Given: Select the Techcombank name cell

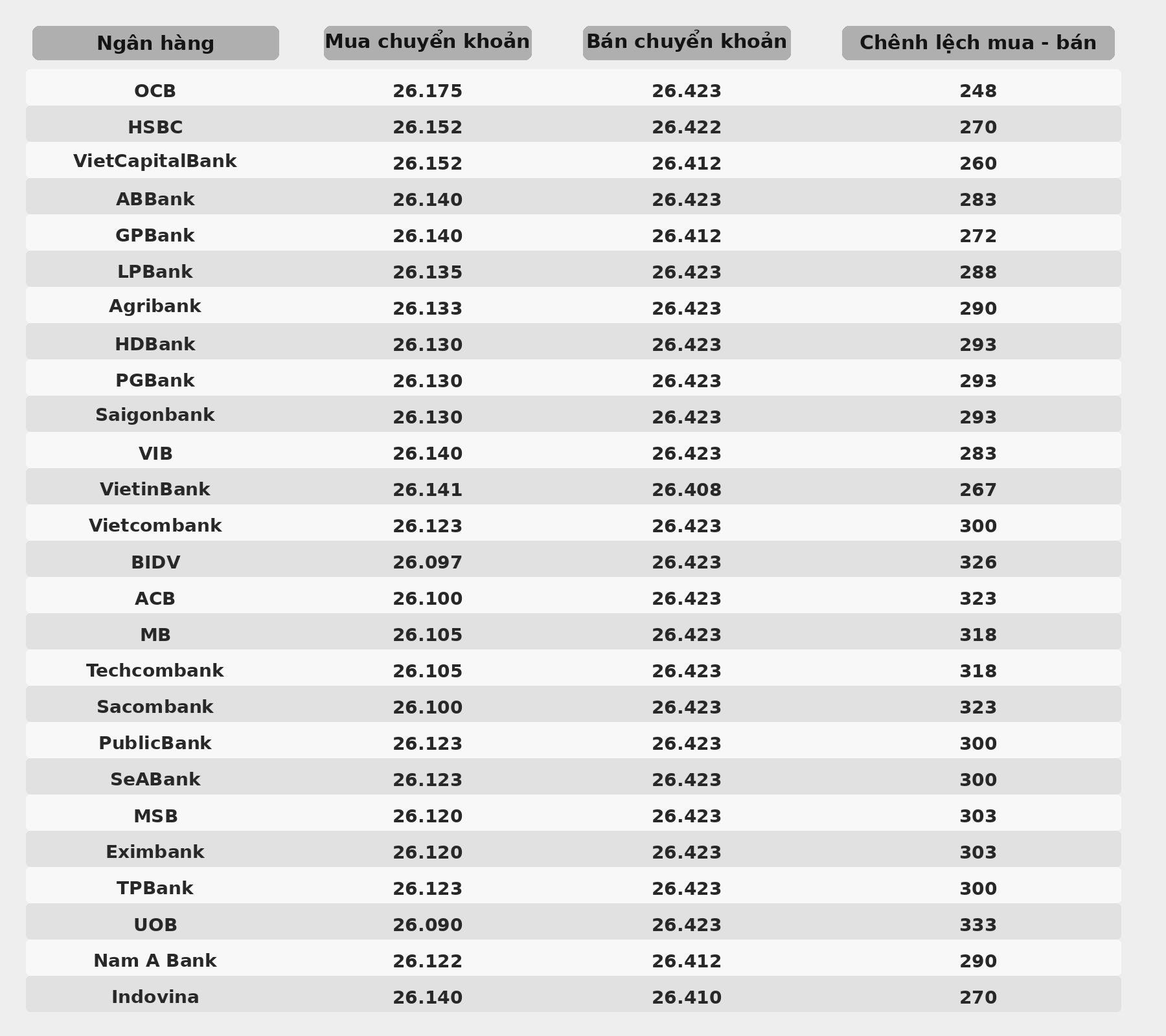Looking at the screenshot, I should pos(155,671).
